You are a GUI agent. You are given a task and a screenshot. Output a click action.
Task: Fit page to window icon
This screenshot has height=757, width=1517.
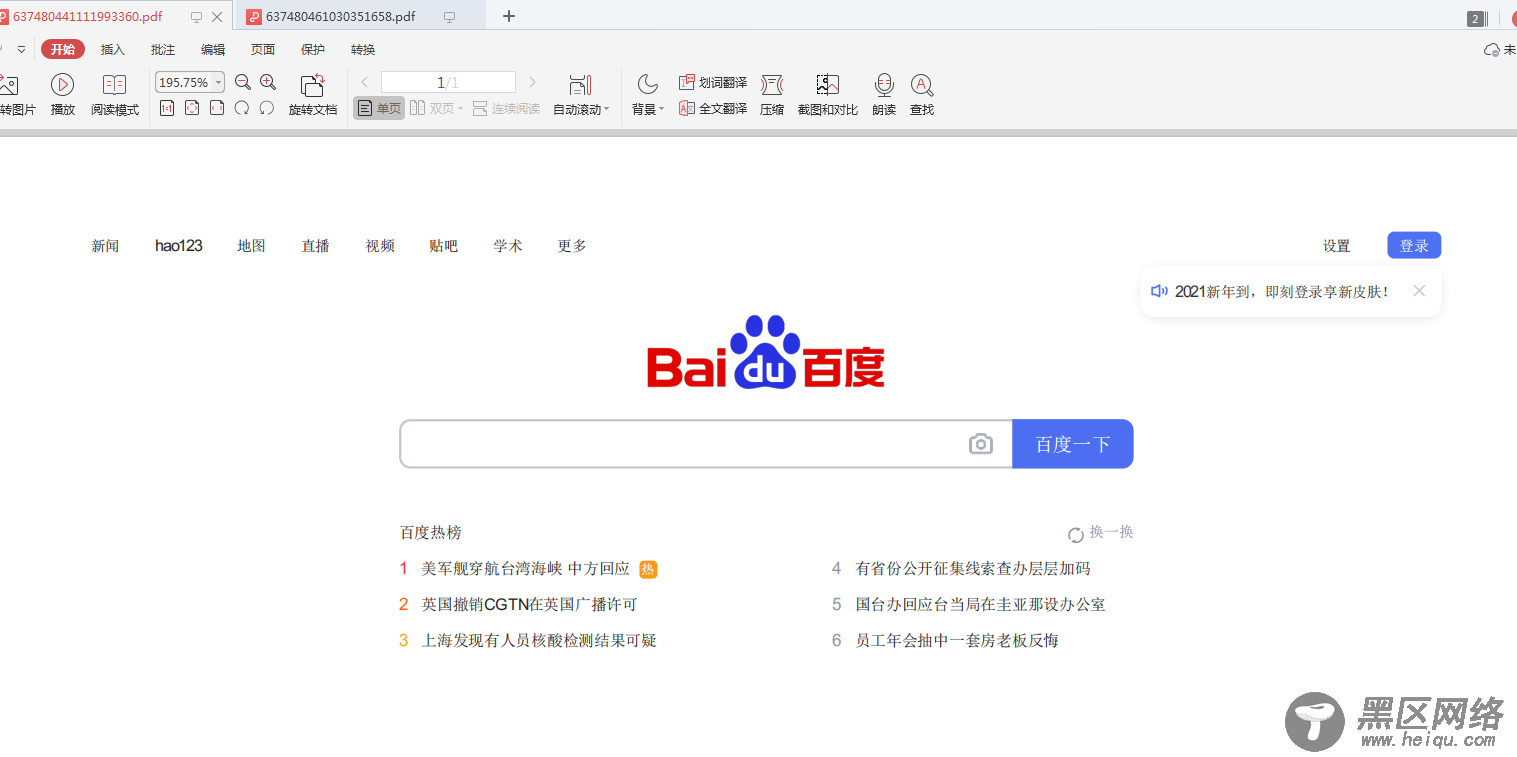192,108
